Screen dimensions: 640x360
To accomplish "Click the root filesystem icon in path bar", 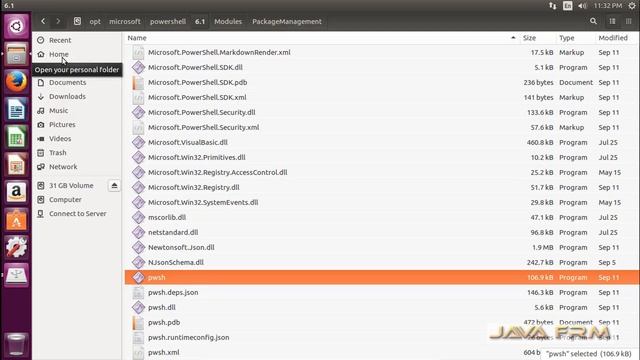I will click(x=77, y=21).
